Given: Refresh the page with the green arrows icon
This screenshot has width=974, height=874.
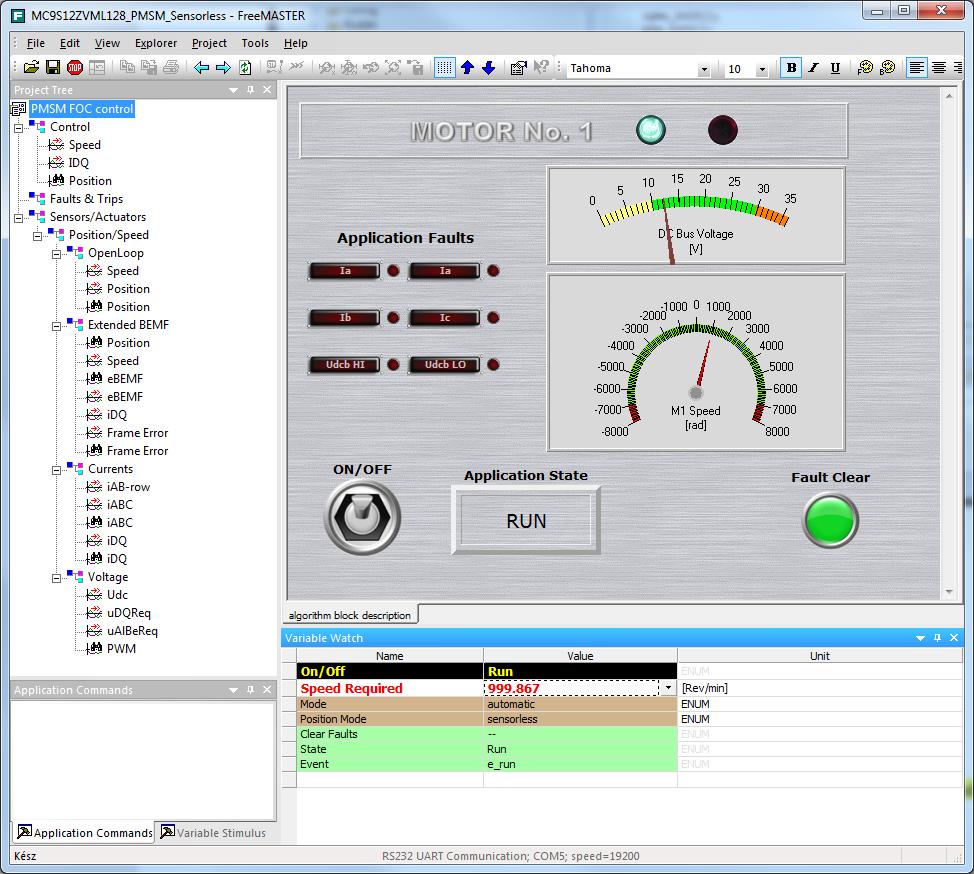Looking at the screenshot, I should [x=245, y=67].
